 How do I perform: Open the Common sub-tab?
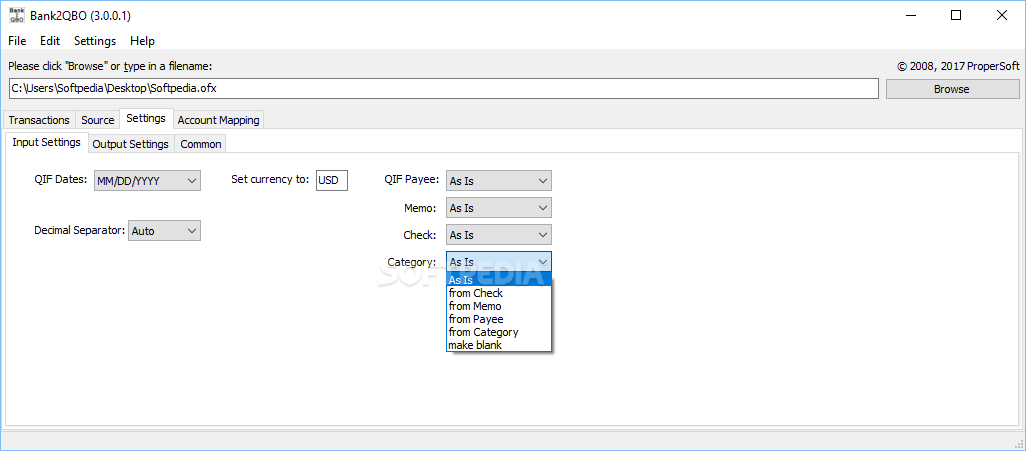click(x=201, y=144)
